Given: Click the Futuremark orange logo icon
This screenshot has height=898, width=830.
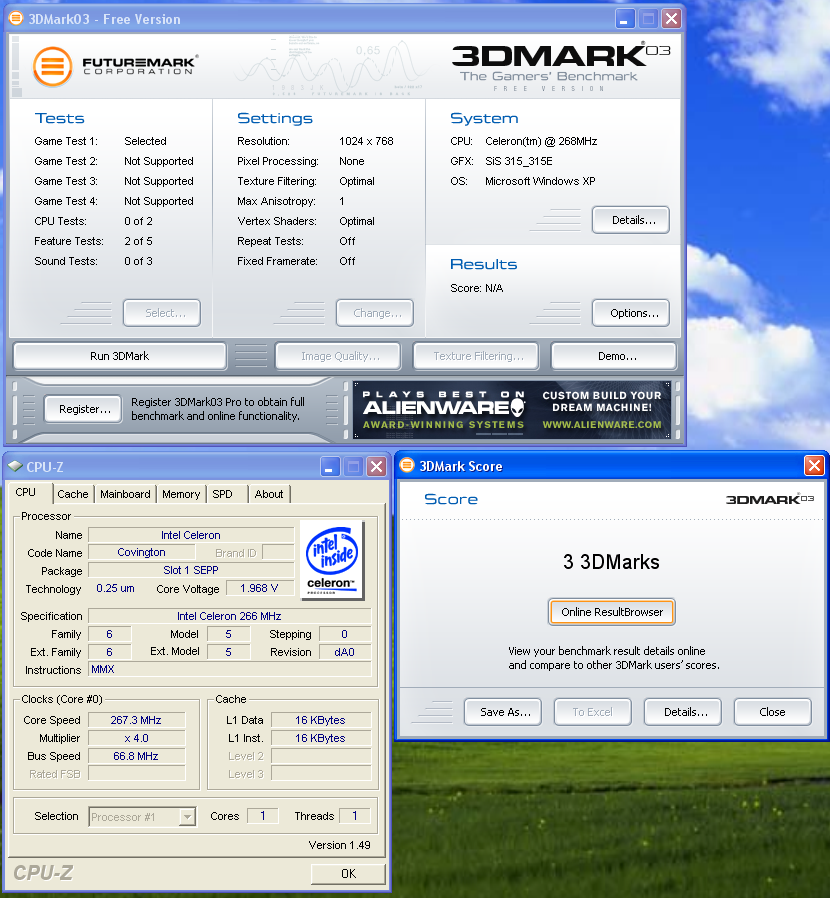Looking at the screenshot, I should 53,66.
